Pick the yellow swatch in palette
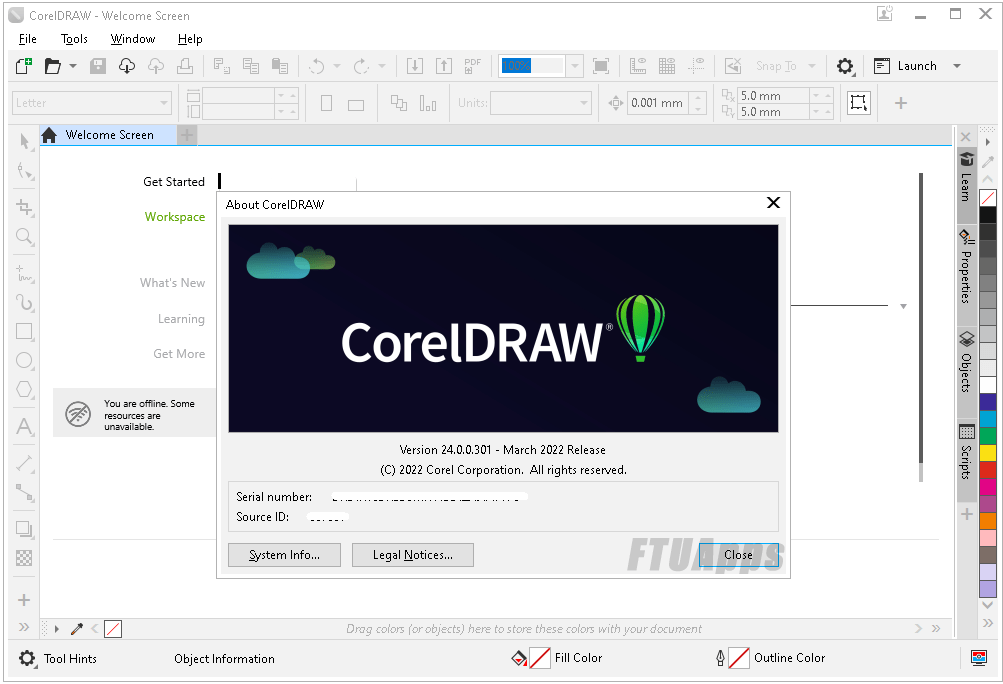This screenshot has height=684, width=1003. click(x=987, y=453)
